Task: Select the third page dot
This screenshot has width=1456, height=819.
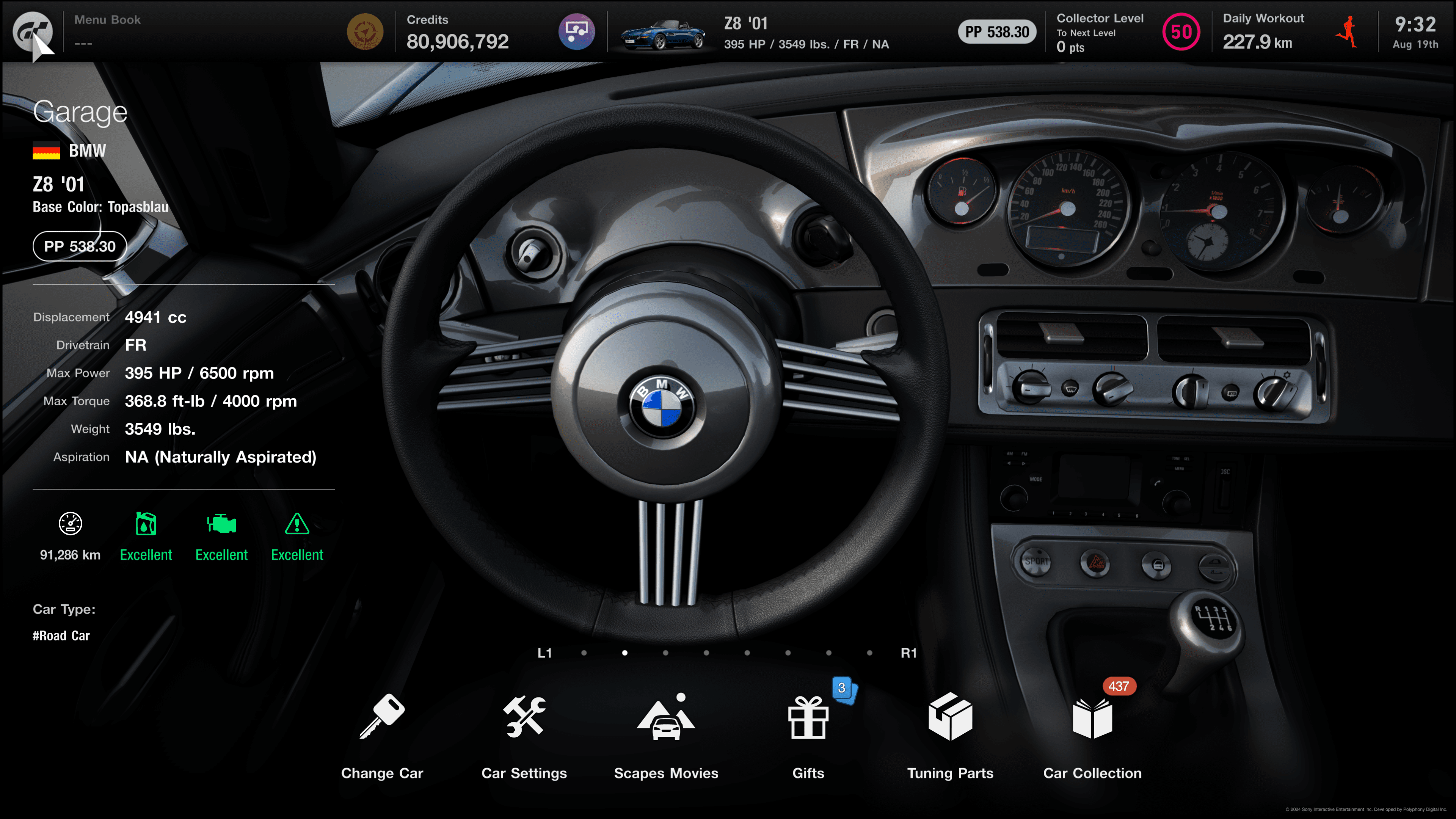Action: coord(665,653)
